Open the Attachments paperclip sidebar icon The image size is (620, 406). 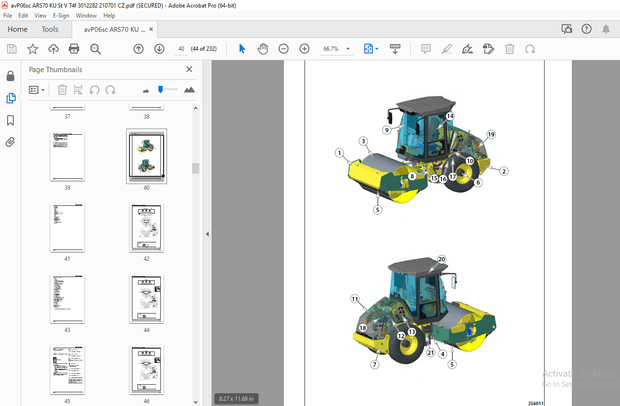(x=11, y=142)
